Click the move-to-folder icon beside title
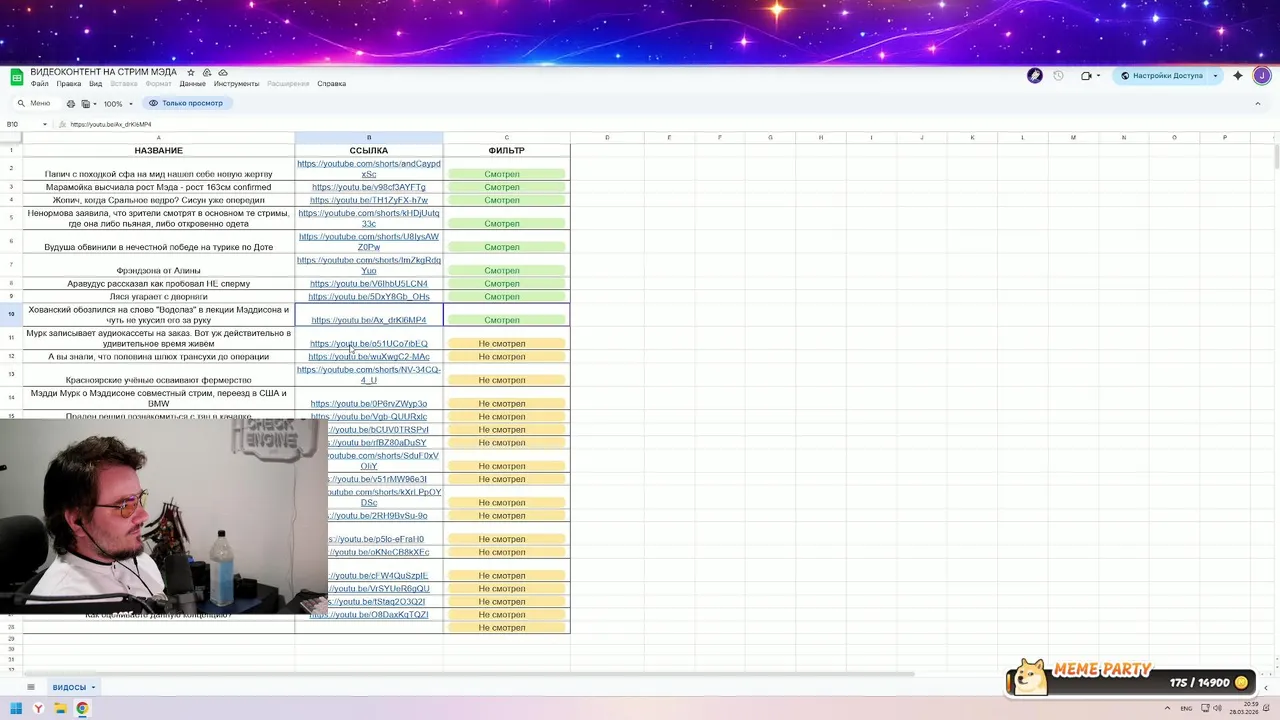The image size is (1280, 720). coord(207,73)
